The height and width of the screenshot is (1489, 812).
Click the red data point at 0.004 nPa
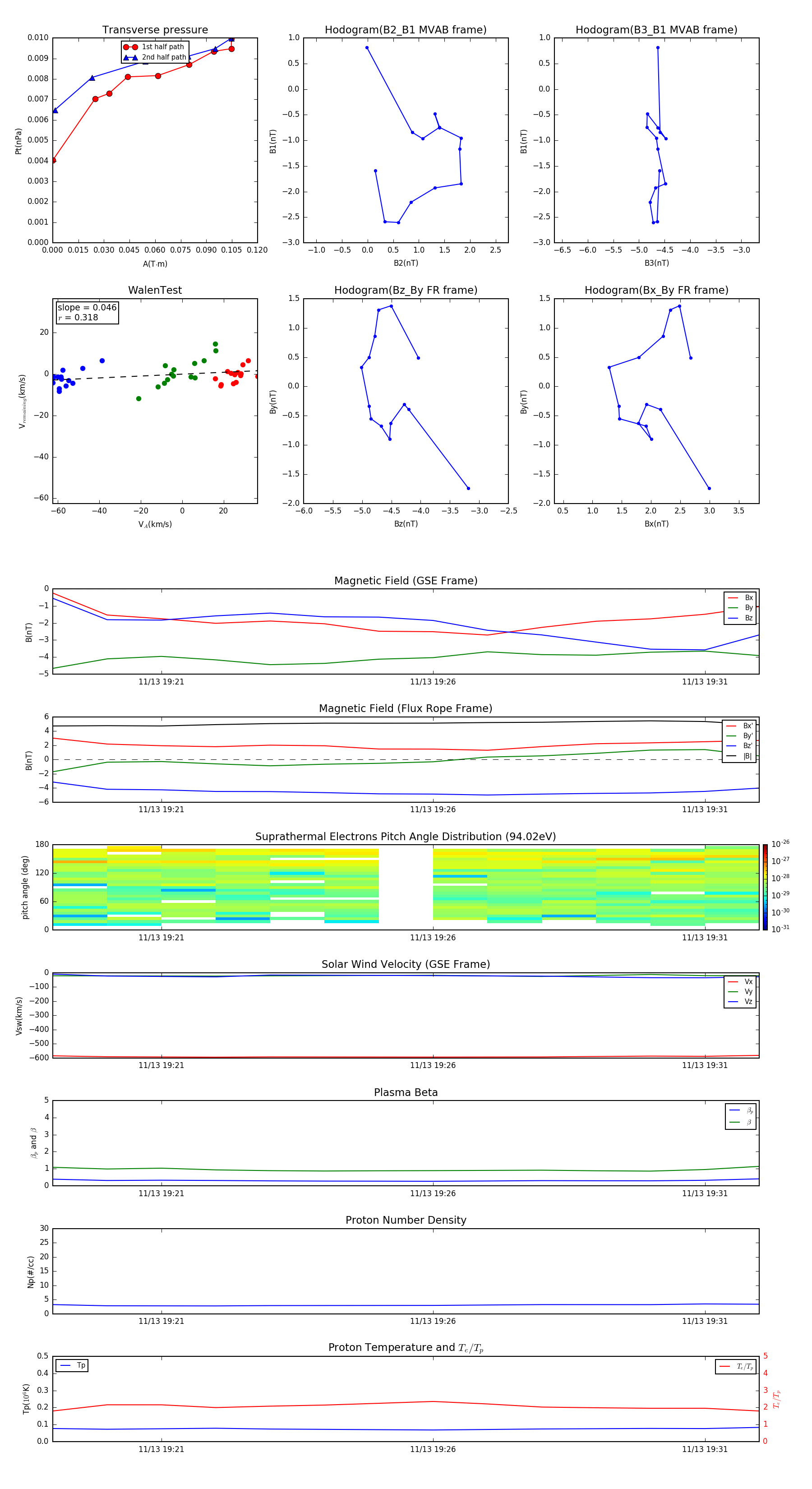point(53,160)
